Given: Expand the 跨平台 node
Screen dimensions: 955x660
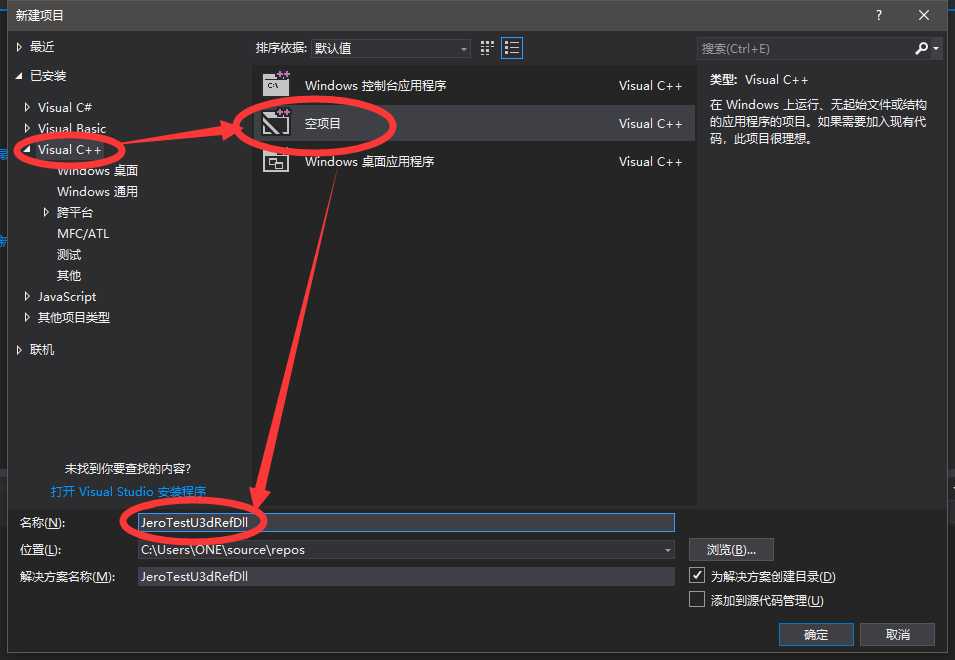Looking at the screenshot, I should pos(46,212).
